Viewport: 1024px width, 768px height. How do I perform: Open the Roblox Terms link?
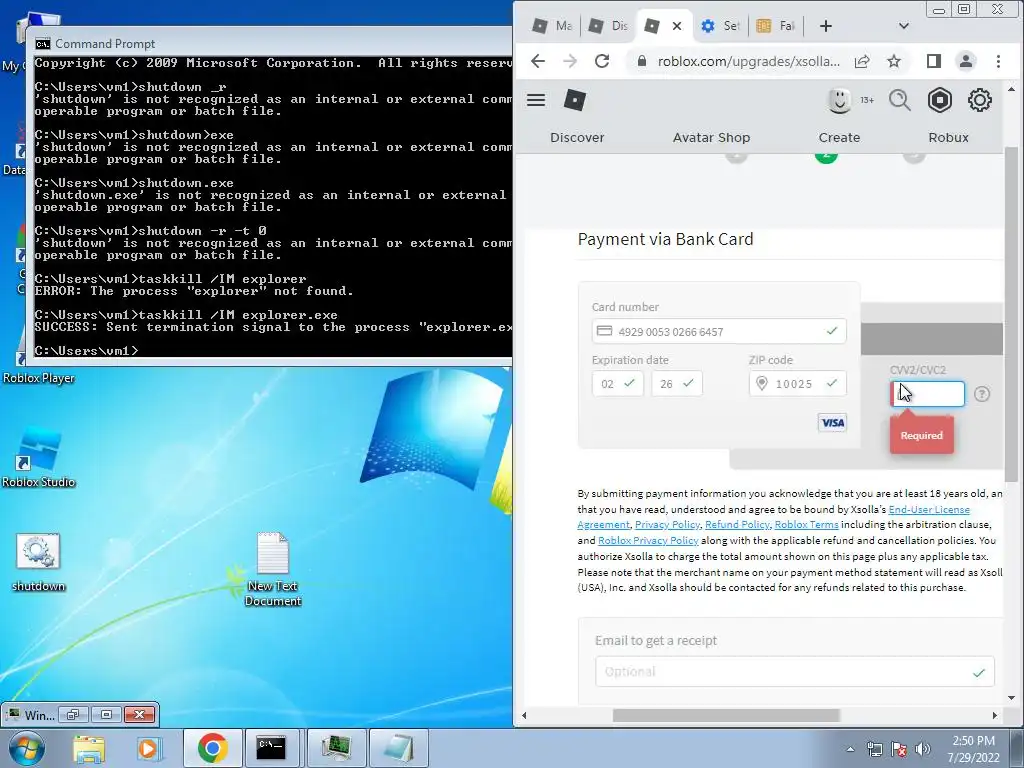coord(806,524)
